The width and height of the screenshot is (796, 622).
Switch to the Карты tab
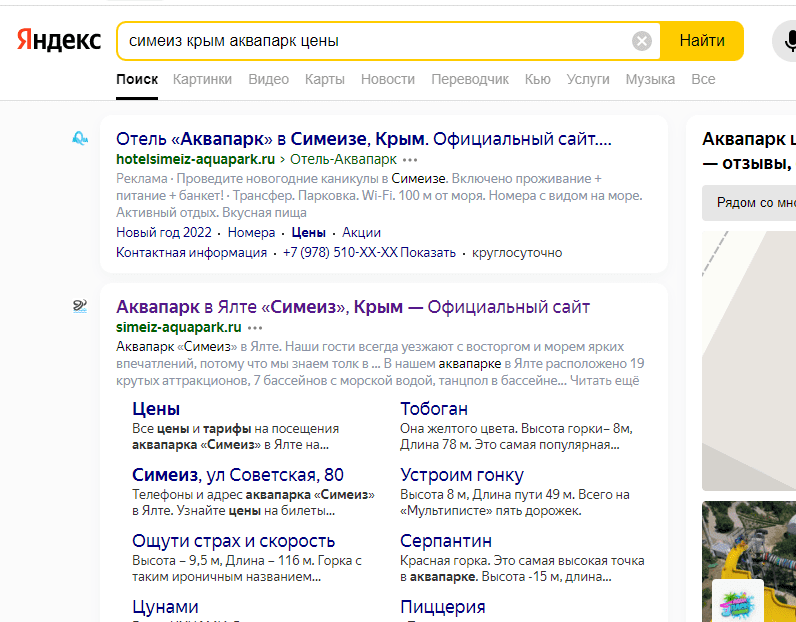click(x=325, y=79)
